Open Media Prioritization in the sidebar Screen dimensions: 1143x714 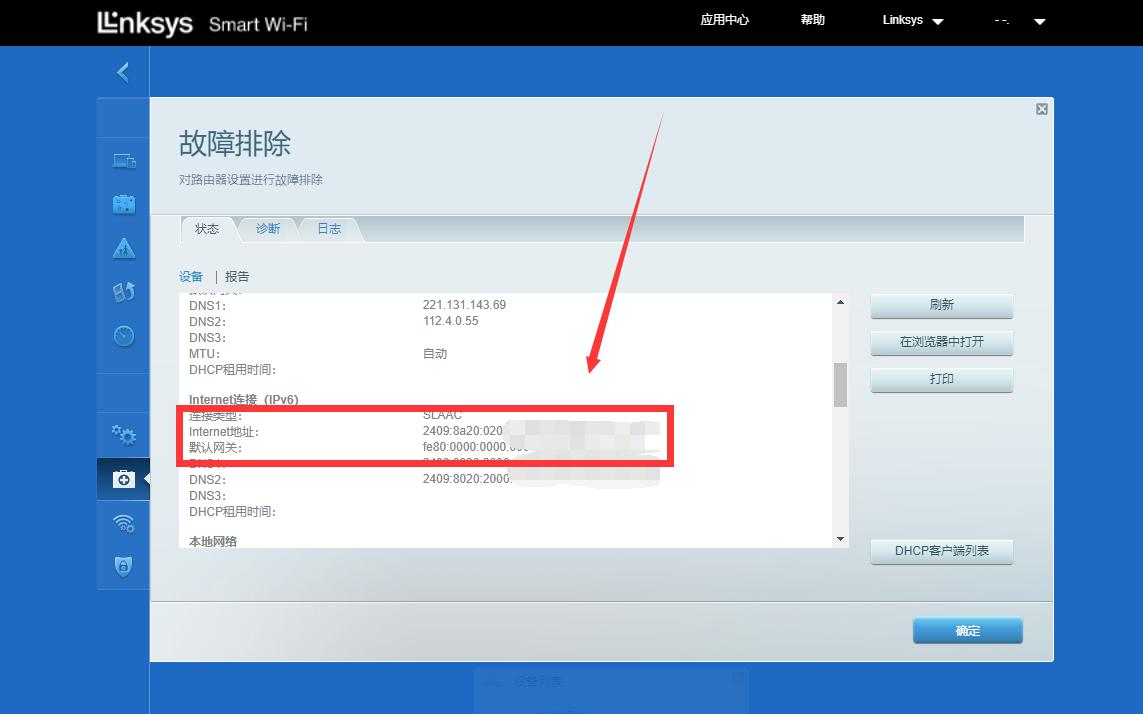(x=122, y=292)
